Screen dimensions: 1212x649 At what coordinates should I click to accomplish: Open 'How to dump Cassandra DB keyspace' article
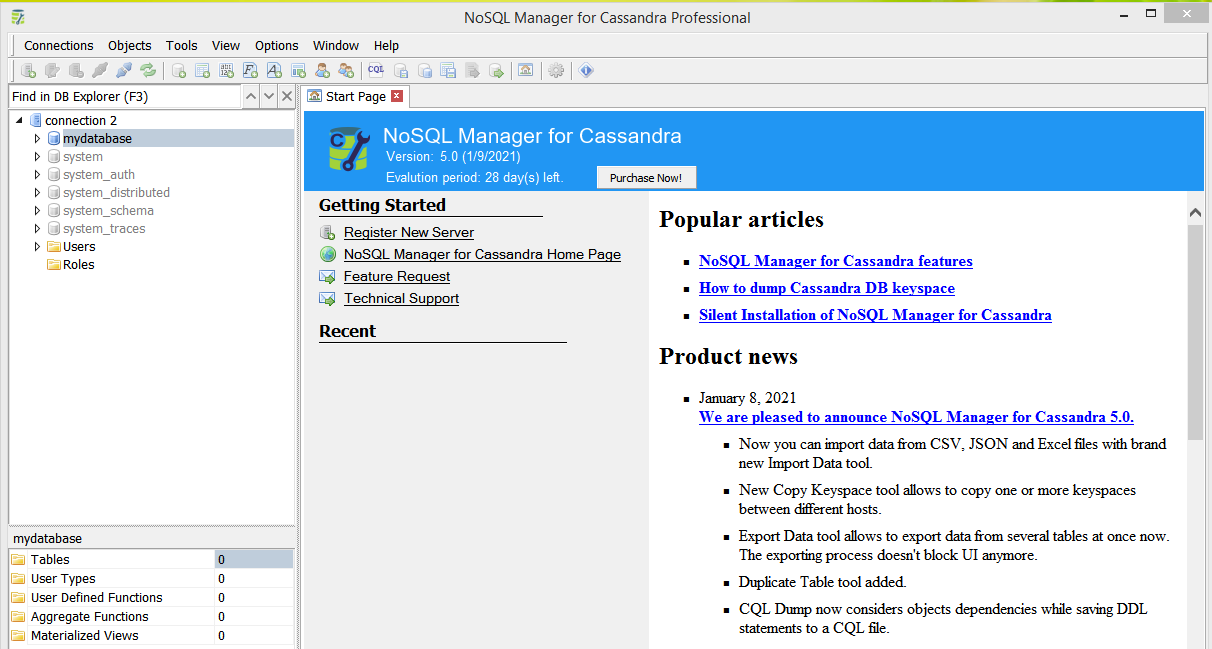click(827, 288)
